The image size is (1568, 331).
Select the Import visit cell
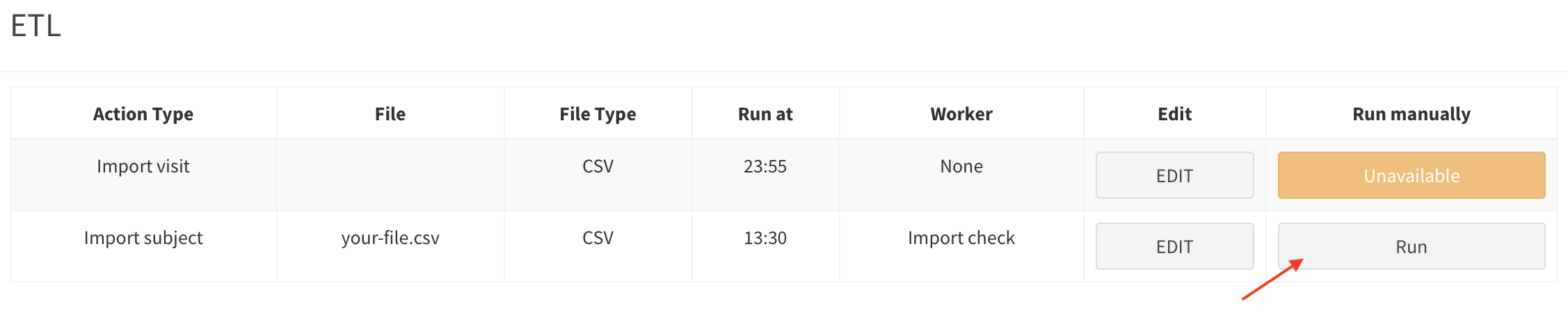point(143,167)
